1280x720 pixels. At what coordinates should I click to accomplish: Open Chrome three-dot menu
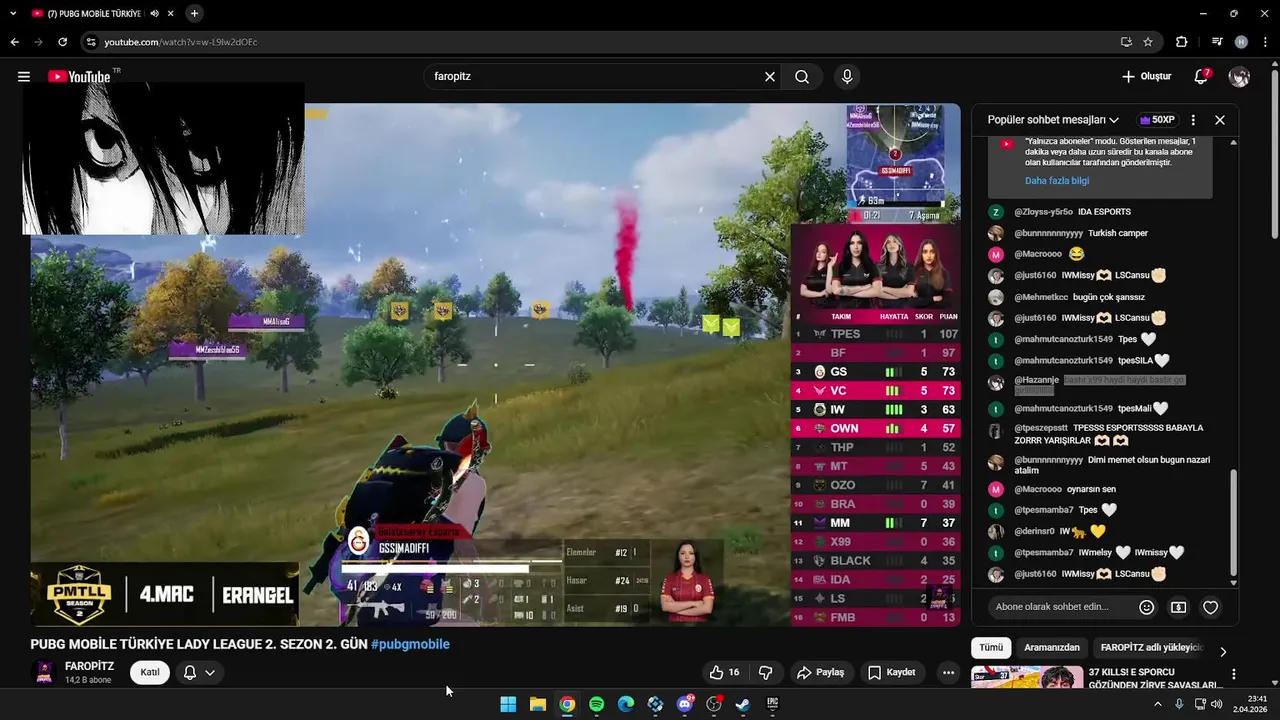point(1266,42)
